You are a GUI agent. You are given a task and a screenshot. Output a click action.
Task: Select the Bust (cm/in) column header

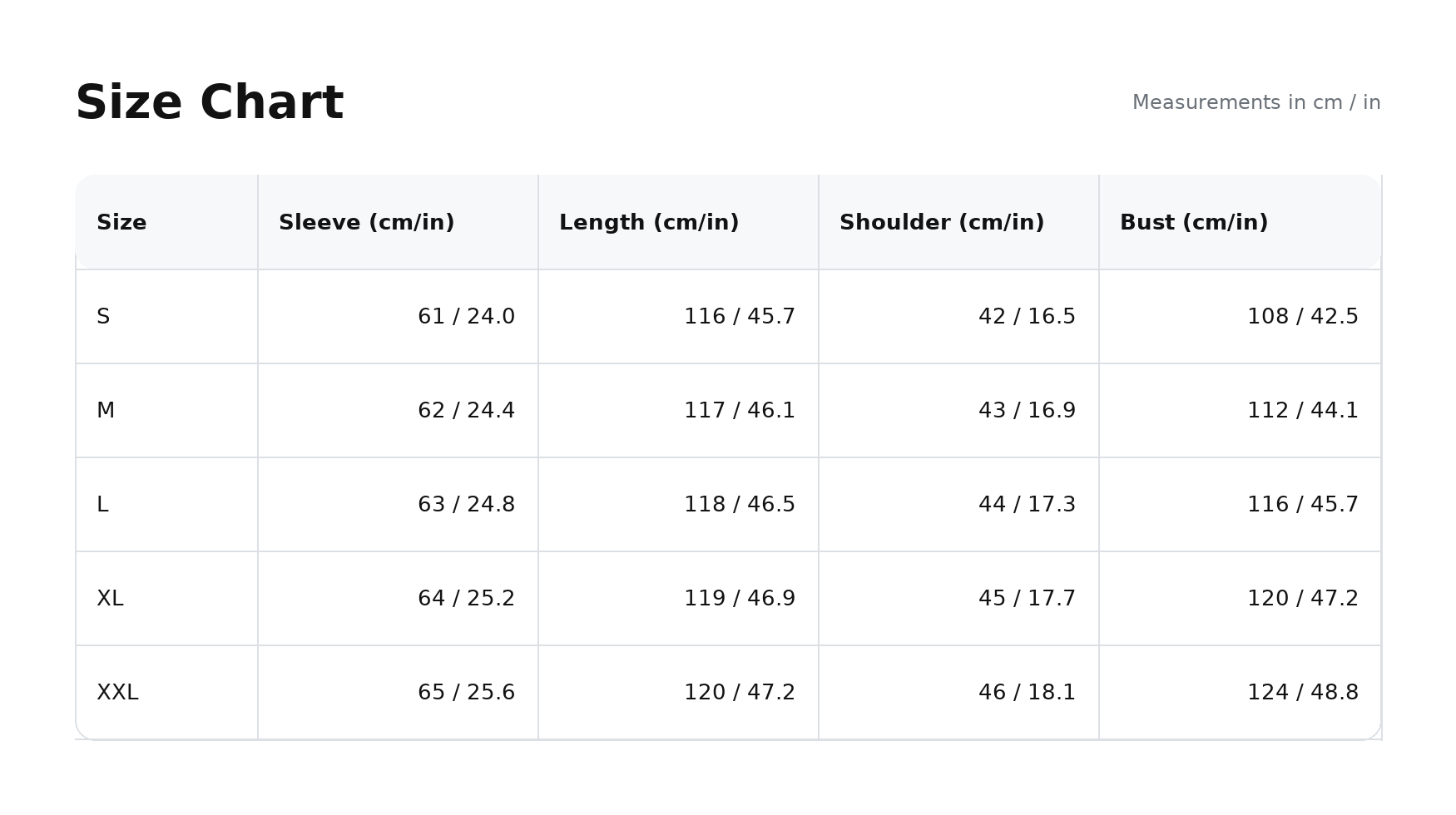(x=1193, y=223)
